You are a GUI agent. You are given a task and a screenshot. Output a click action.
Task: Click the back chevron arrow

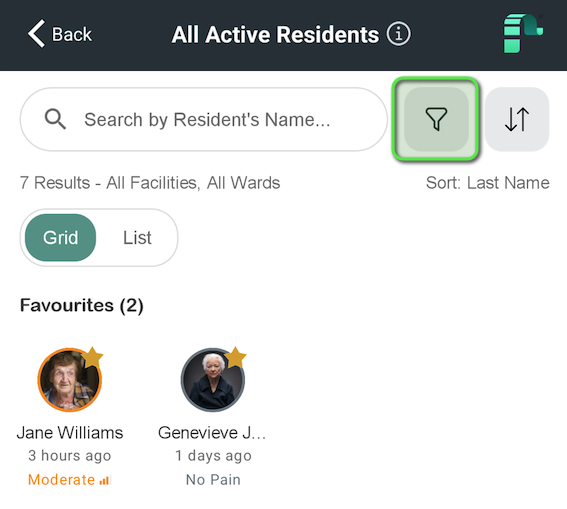pos(37,34)
